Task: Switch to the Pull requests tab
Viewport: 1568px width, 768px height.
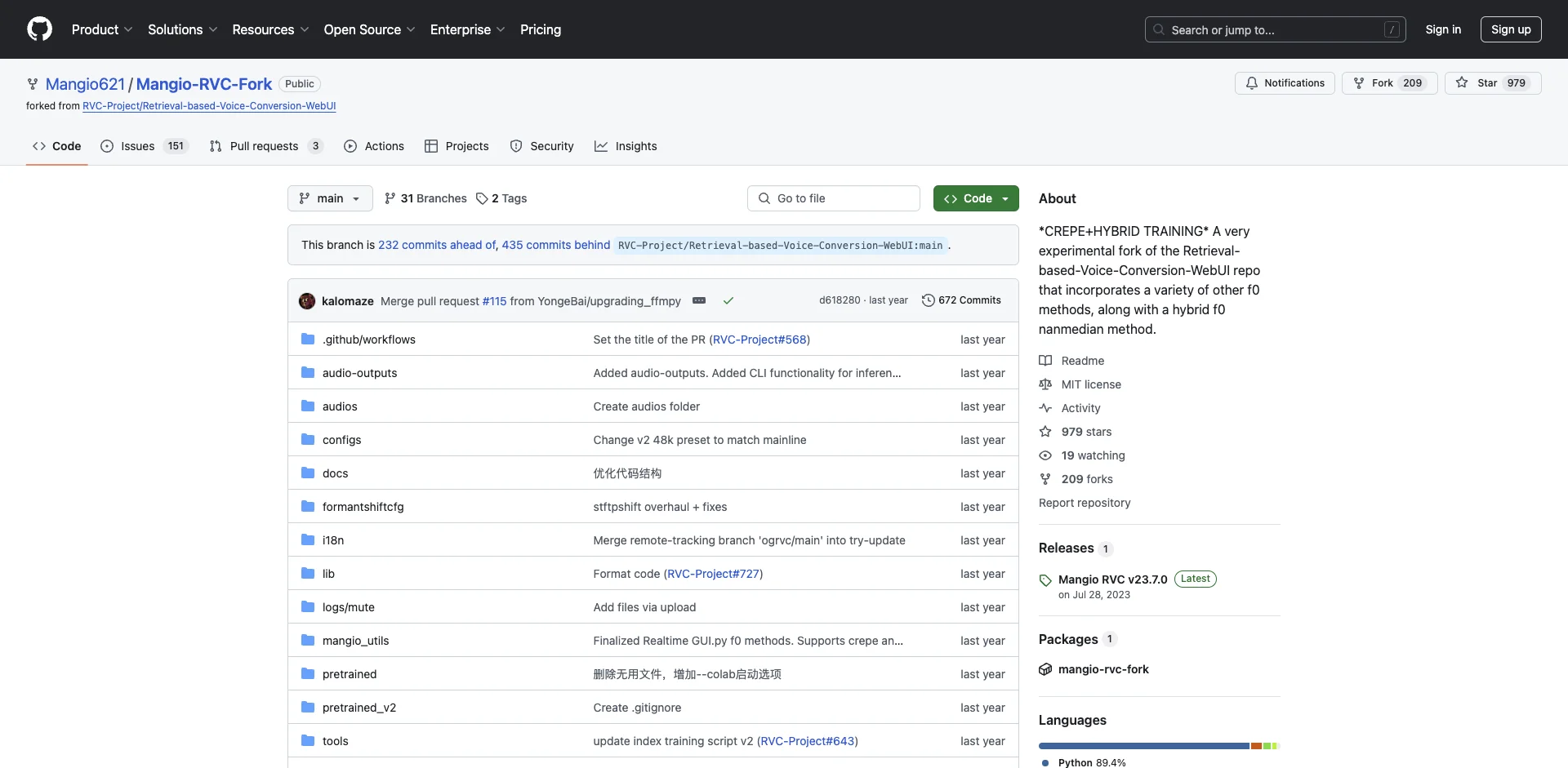Action: click(266, 146)
